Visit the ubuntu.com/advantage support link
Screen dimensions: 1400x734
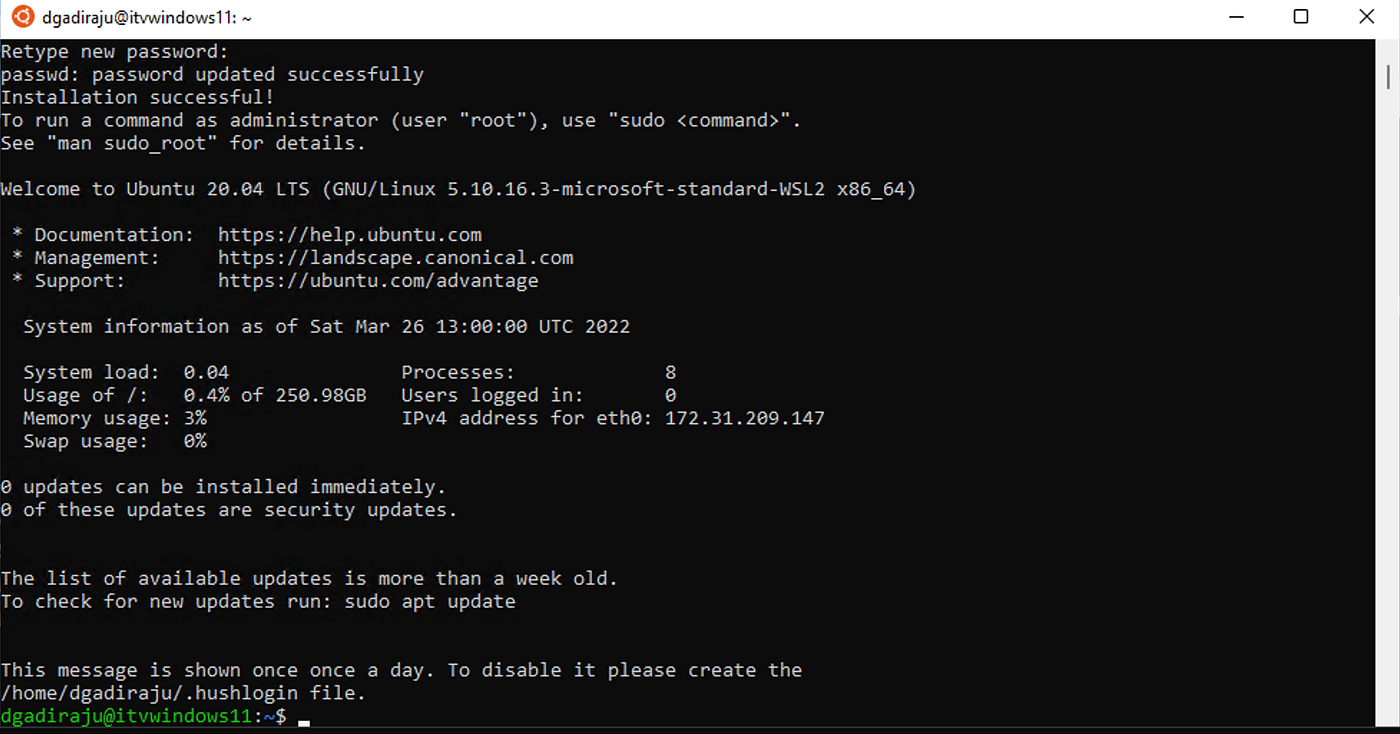(378, 280)
